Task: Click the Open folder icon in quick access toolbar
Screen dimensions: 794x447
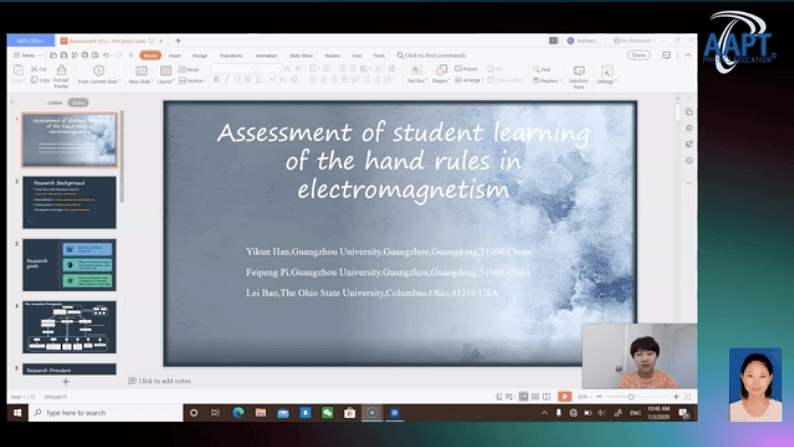Action: [53, 55]
